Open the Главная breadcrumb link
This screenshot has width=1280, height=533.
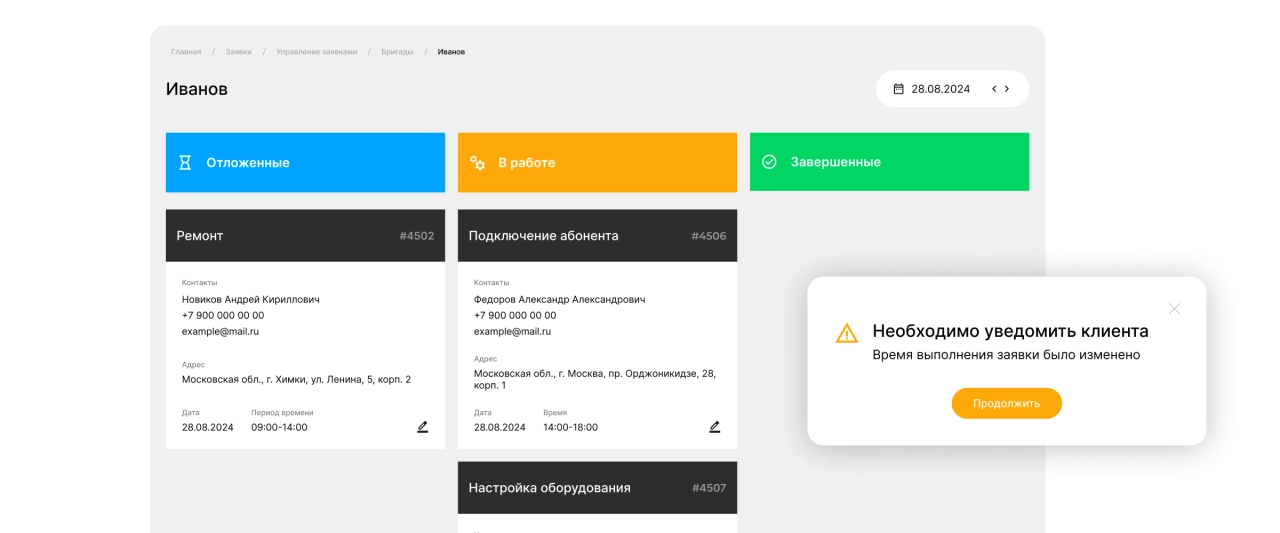[x=186, y=52]
